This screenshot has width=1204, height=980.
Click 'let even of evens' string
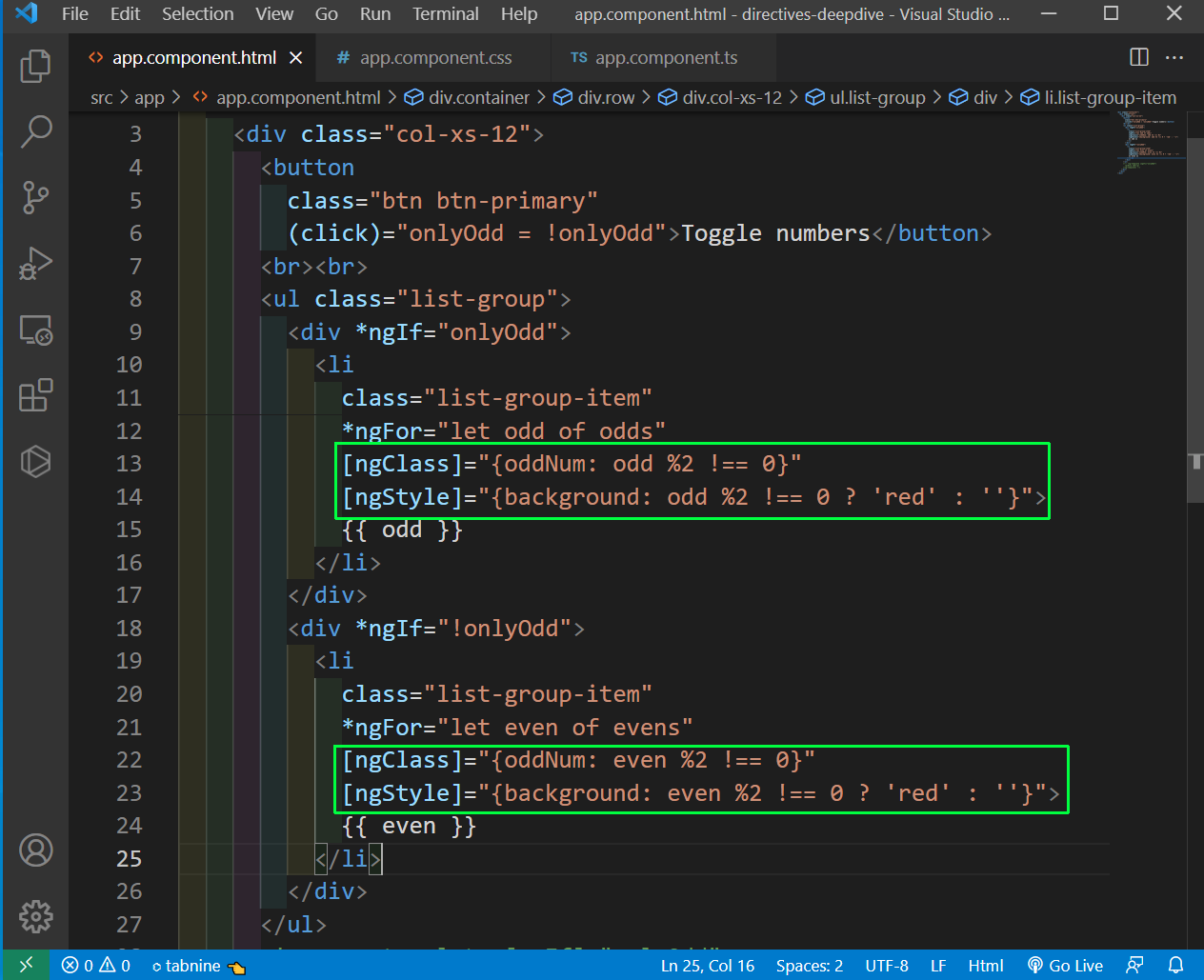coord(565,728)
